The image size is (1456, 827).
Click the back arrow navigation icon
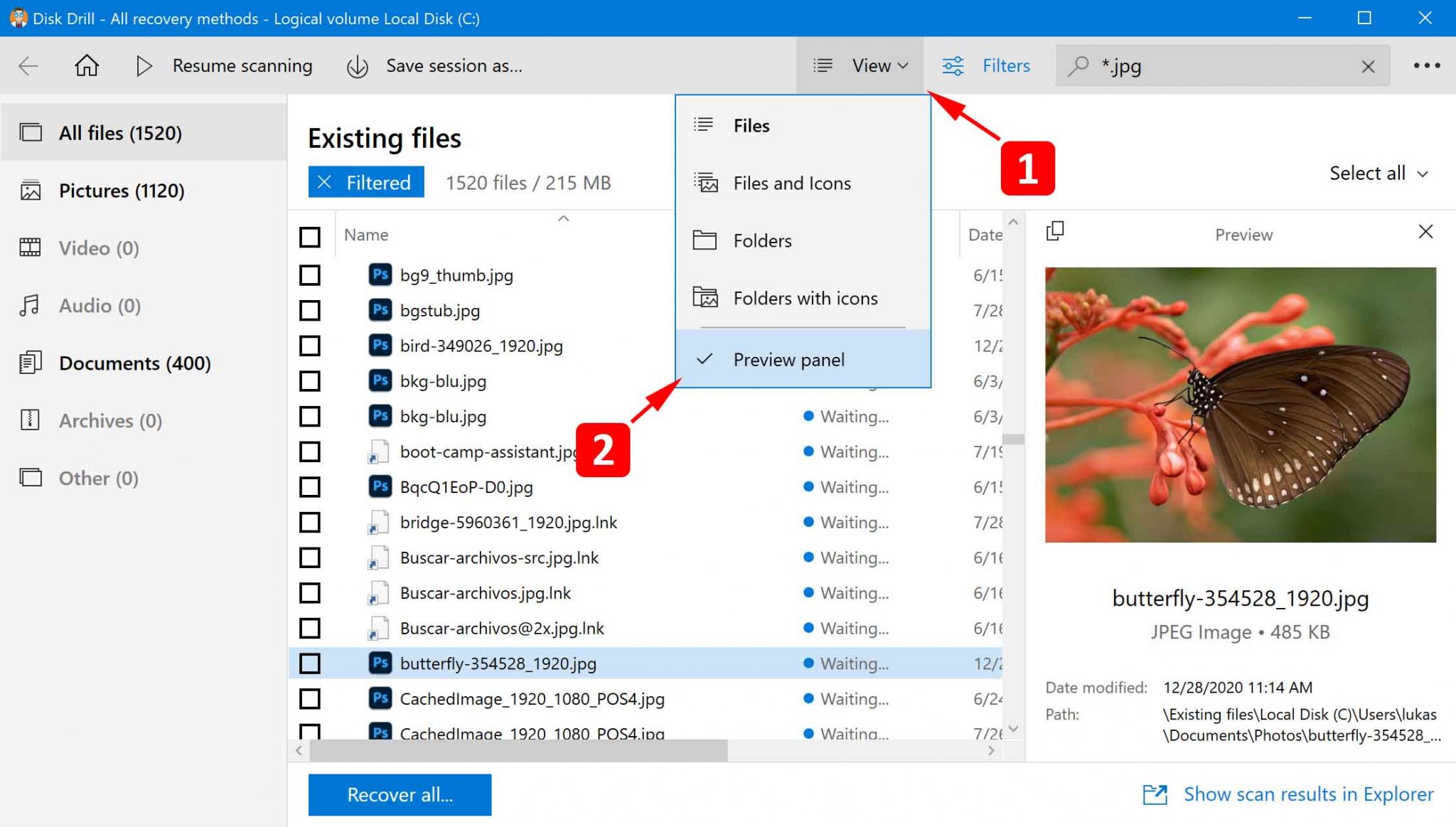[x=28, y=65]
